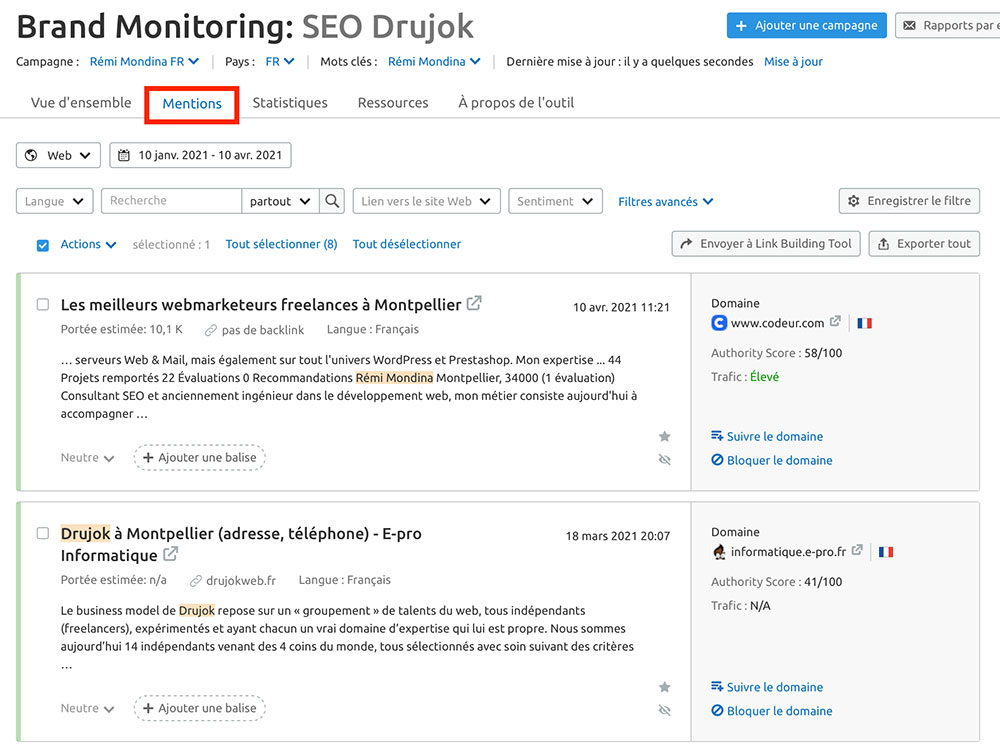Click the 18 mars 2021 20:07 timestamp

(x=618, y=536)
